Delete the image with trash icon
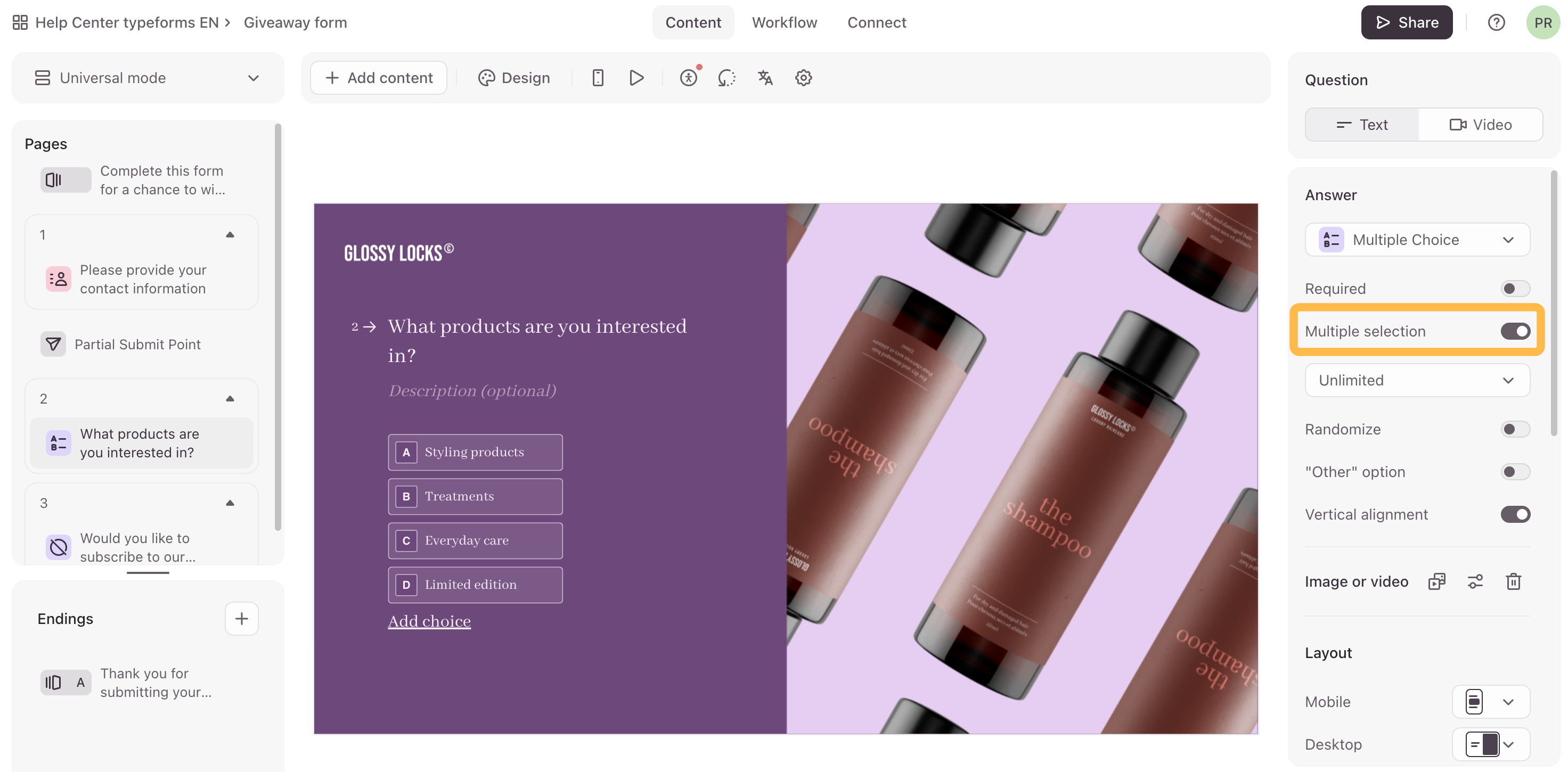Screen dimensions: 1568x772 [x=1513, y=581]
